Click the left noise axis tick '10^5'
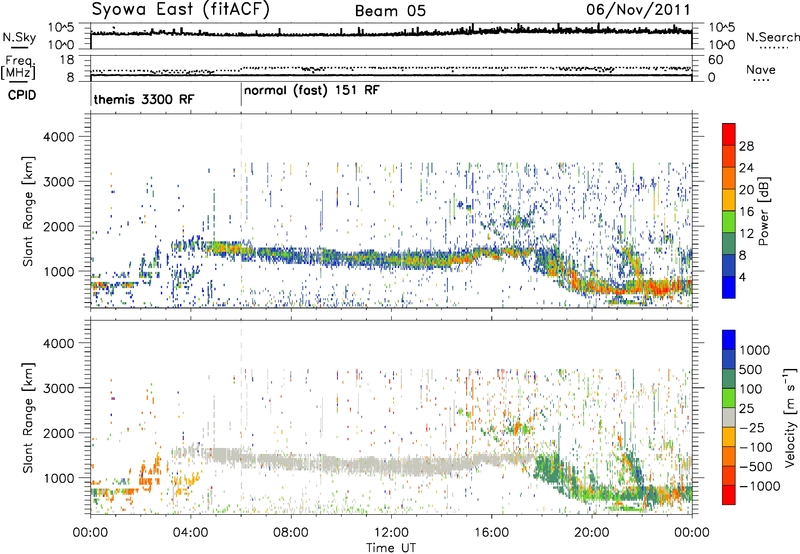Screen dimensions: 800x554 click(61, 28)
